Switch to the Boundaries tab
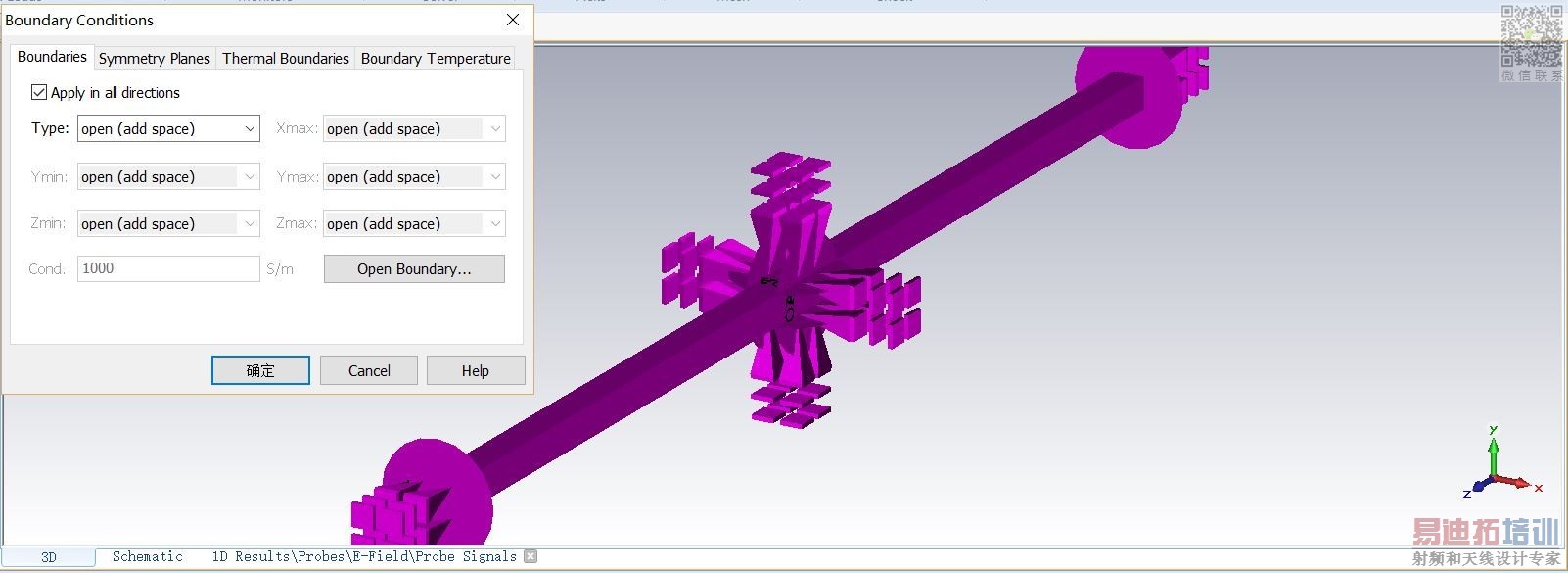The image size is (1568, 573). (x=52, y=57)
